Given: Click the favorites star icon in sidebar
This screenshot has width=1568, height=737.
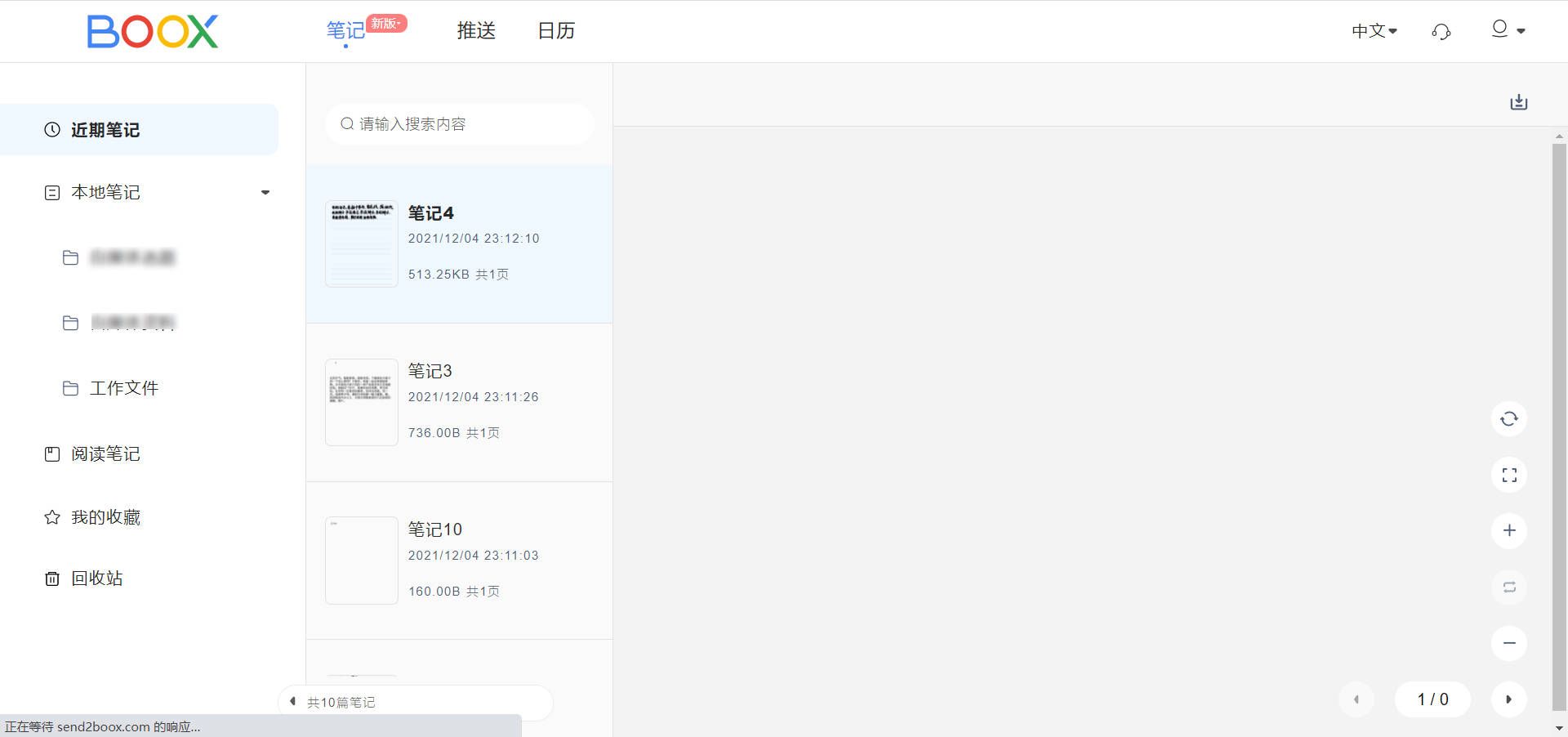Looking at the screenshot, I should [x=51, y=516].
